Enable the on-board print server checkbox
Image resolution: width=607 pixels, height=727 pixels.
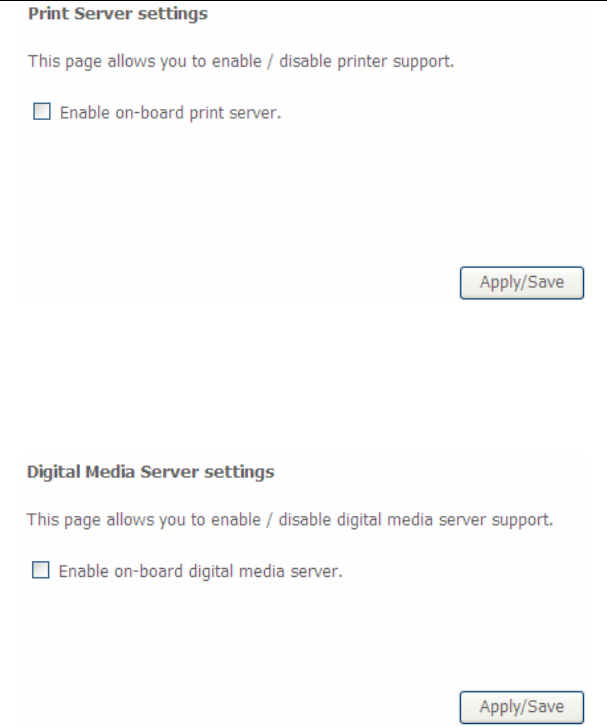42,111
